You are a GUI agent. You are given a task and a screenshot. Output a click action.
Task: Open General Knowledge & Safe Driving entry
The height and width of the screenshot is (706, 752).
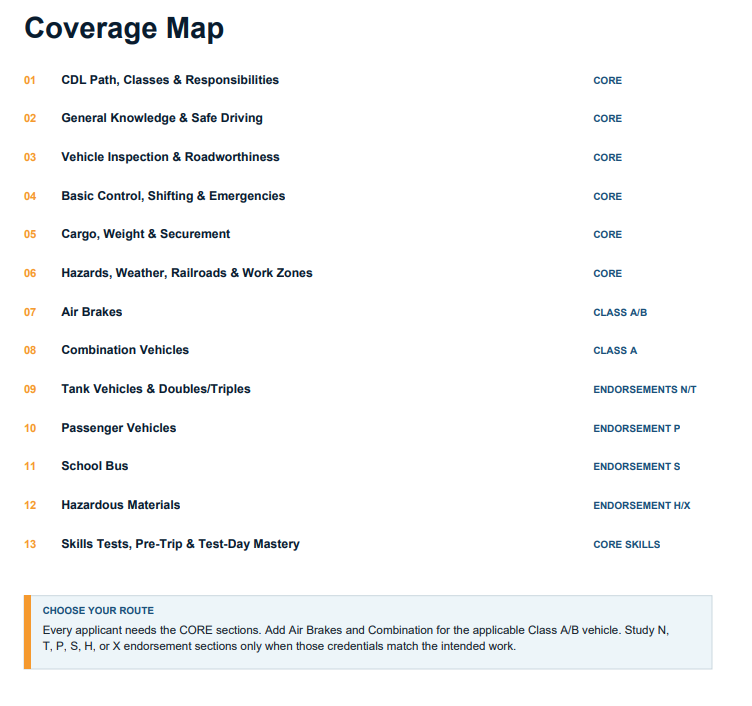(162, 118)
